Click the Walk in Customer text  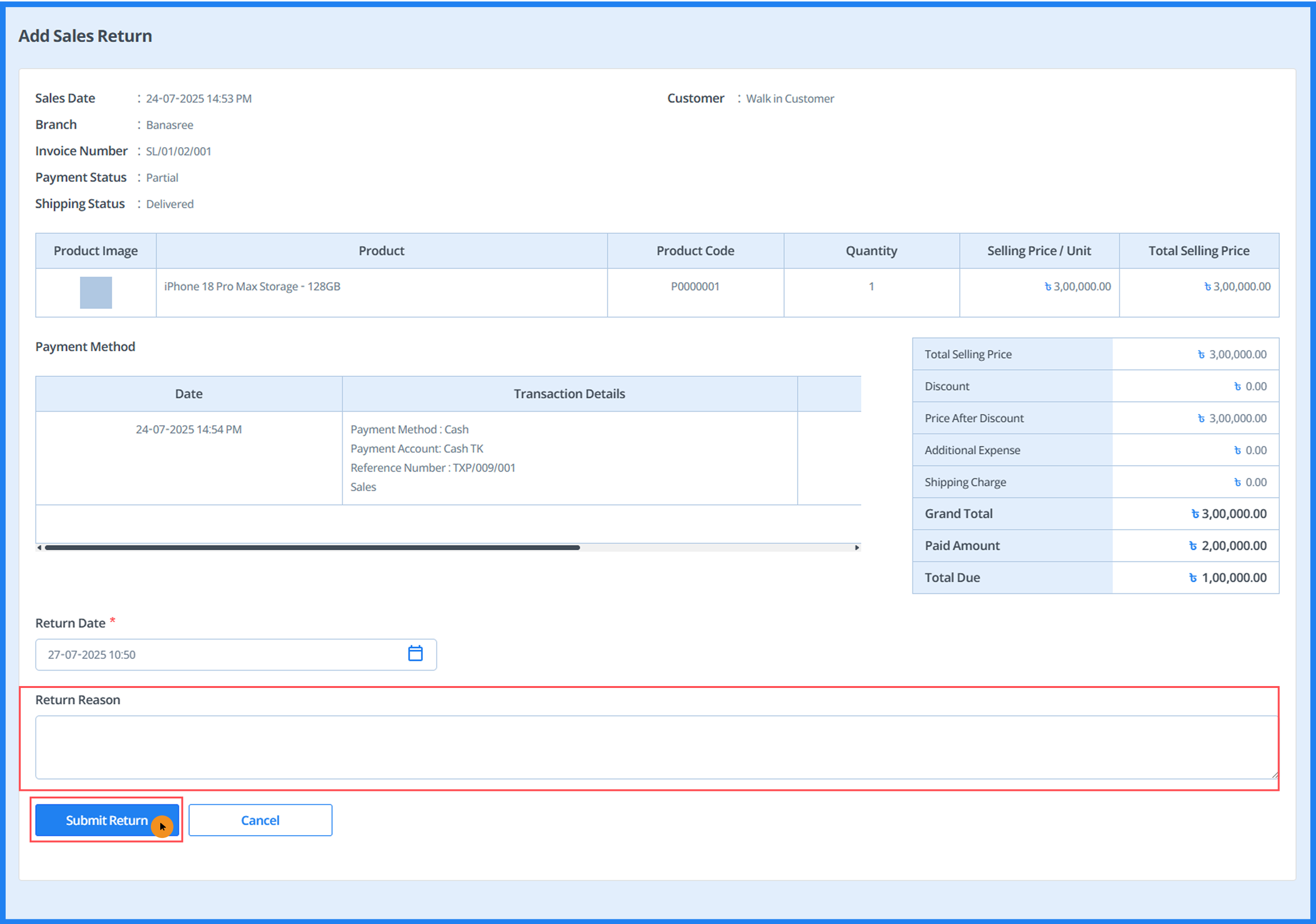coord(790,99)
